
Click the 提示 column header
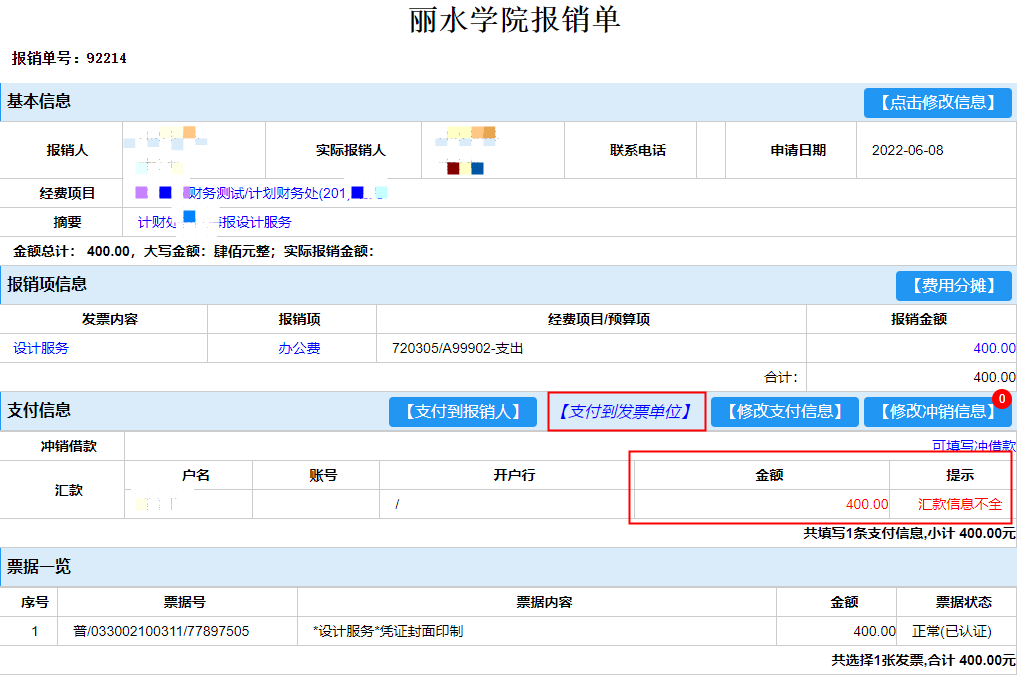[x=960, y=475]
